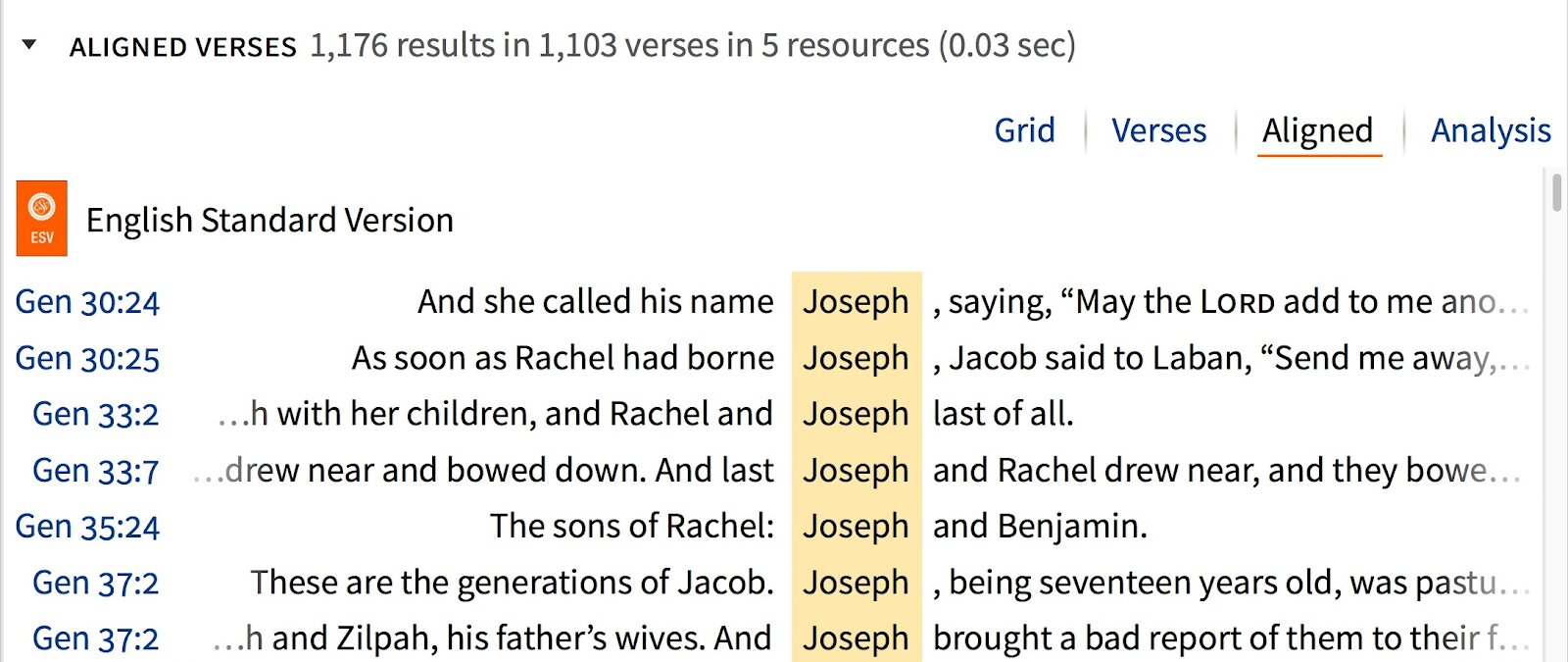Click Joseph after 'generations of Jacob.'
1568x662 pixels.
click(857, 583)
